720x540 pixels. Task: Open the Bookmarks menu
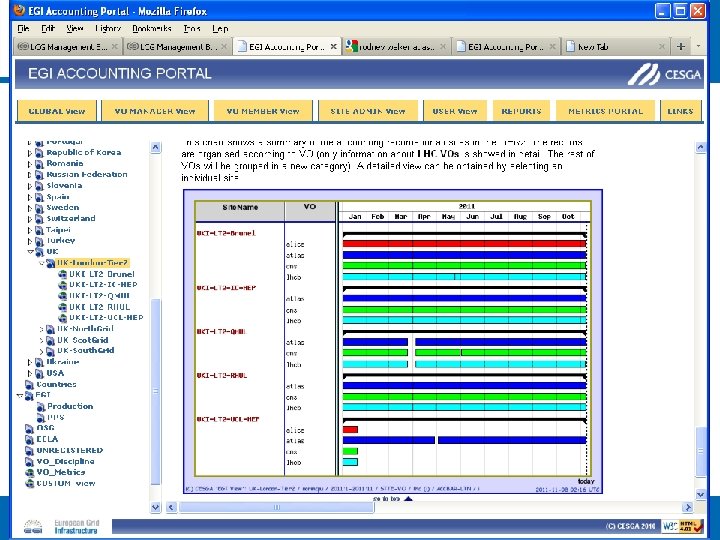pyautogui.click(x=153, y=29)
